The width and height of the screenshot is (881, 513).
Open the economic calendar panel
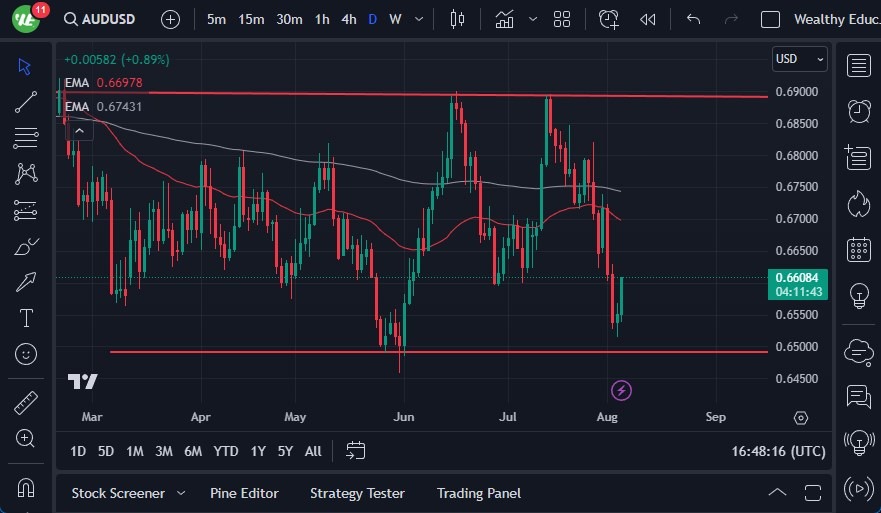tap(858, 249)
